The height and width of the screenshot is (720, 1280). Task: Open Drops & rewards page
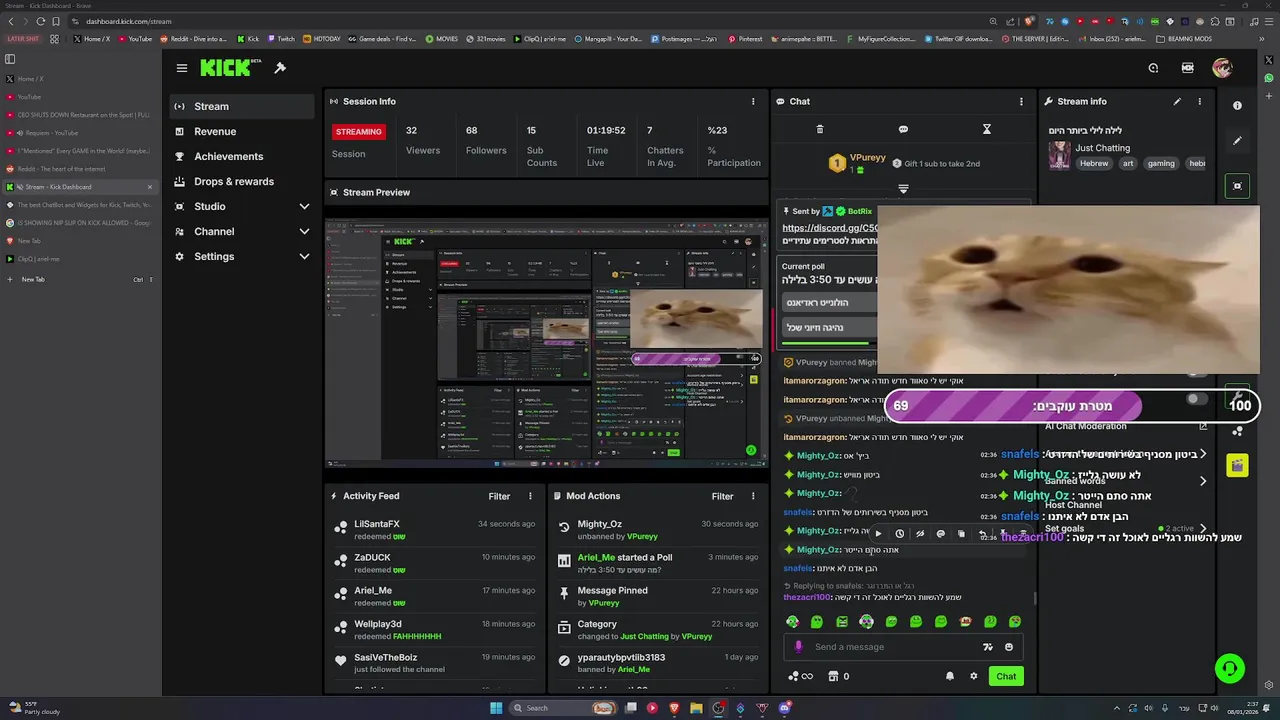point(242,181)
